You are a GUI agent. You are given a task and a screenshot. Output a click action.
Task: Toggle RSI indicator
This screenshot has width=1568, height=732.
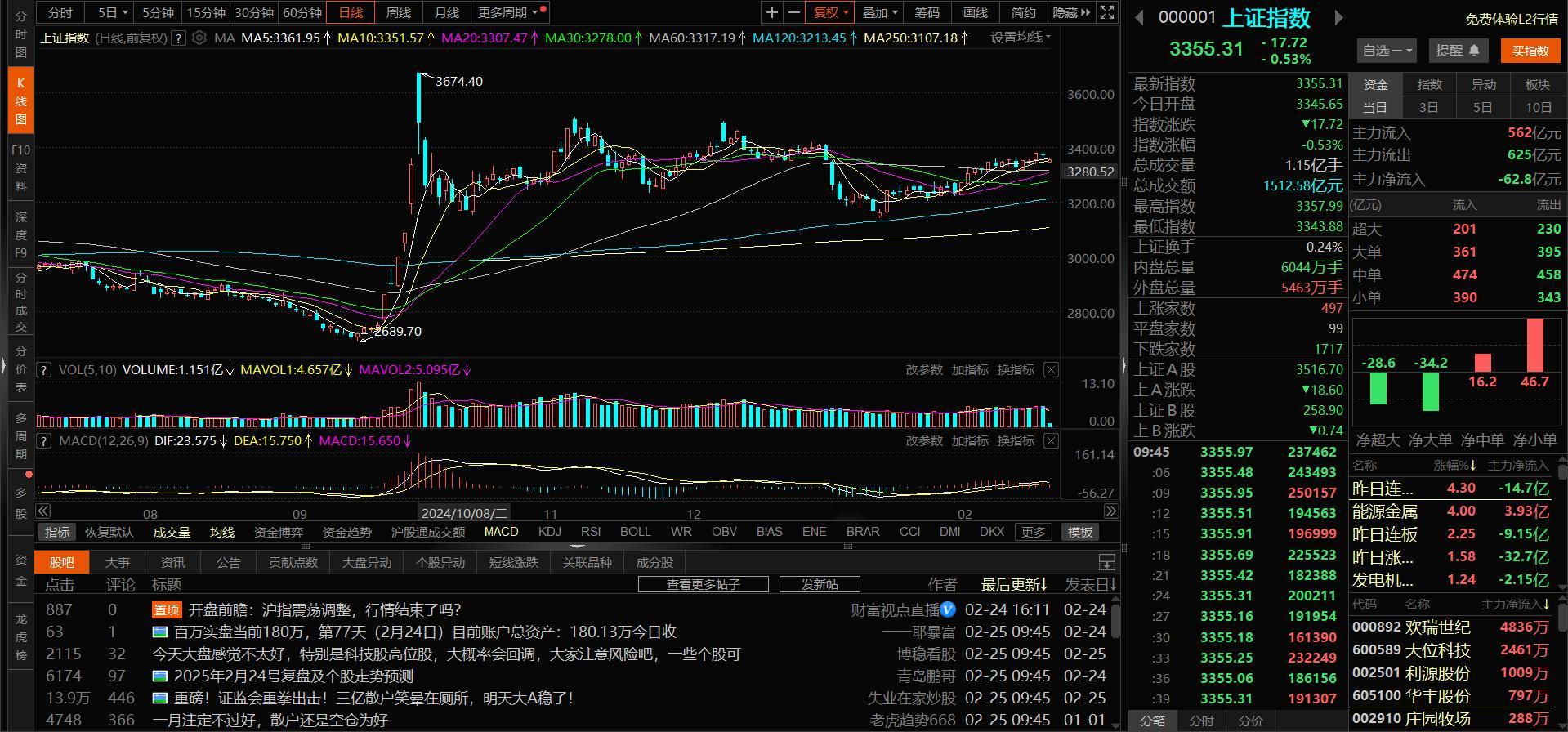tap(591, 532)
